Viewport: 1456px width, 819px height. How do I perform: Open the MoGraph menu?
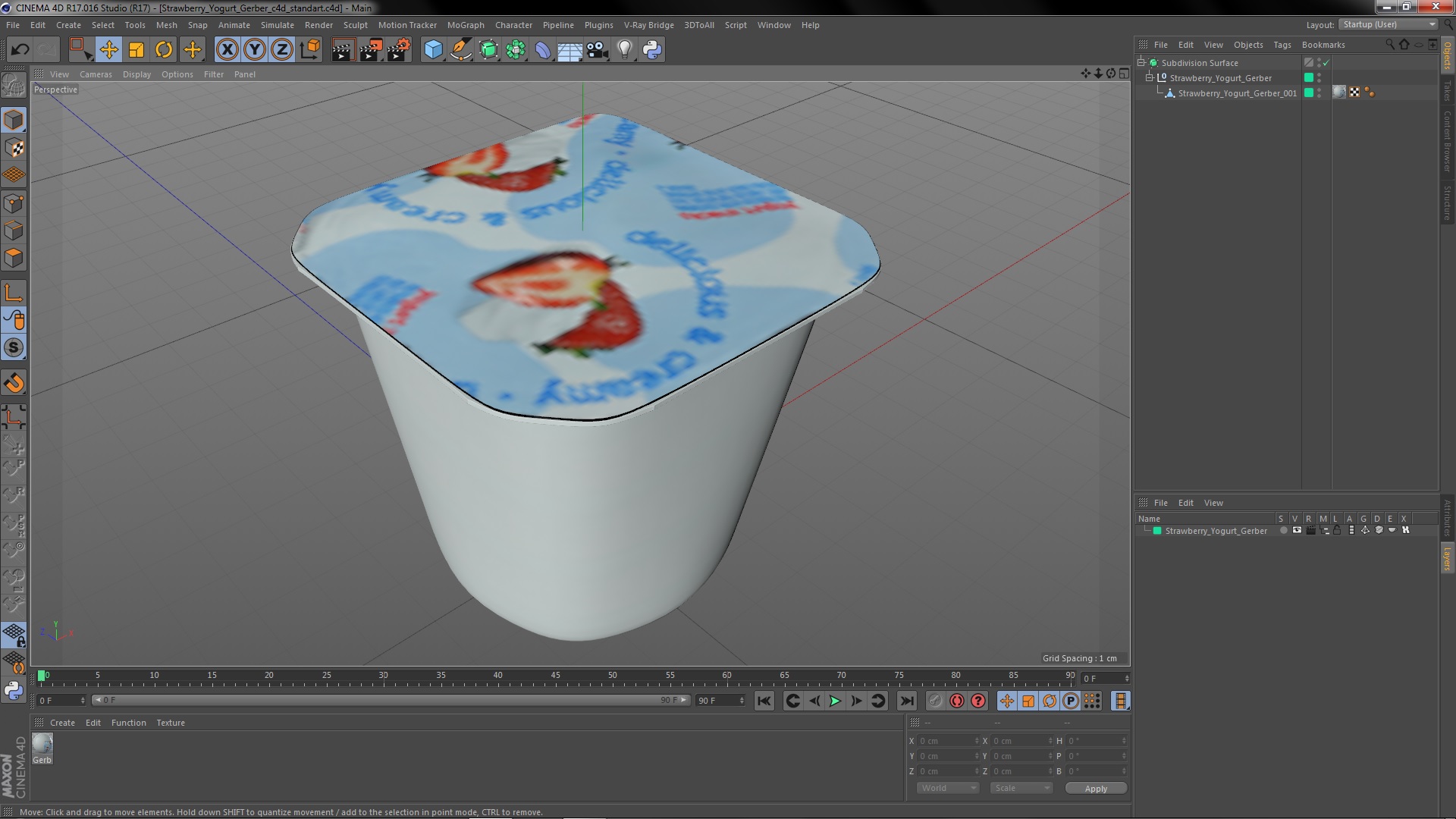pyautogui.click(x=466, y=25)
